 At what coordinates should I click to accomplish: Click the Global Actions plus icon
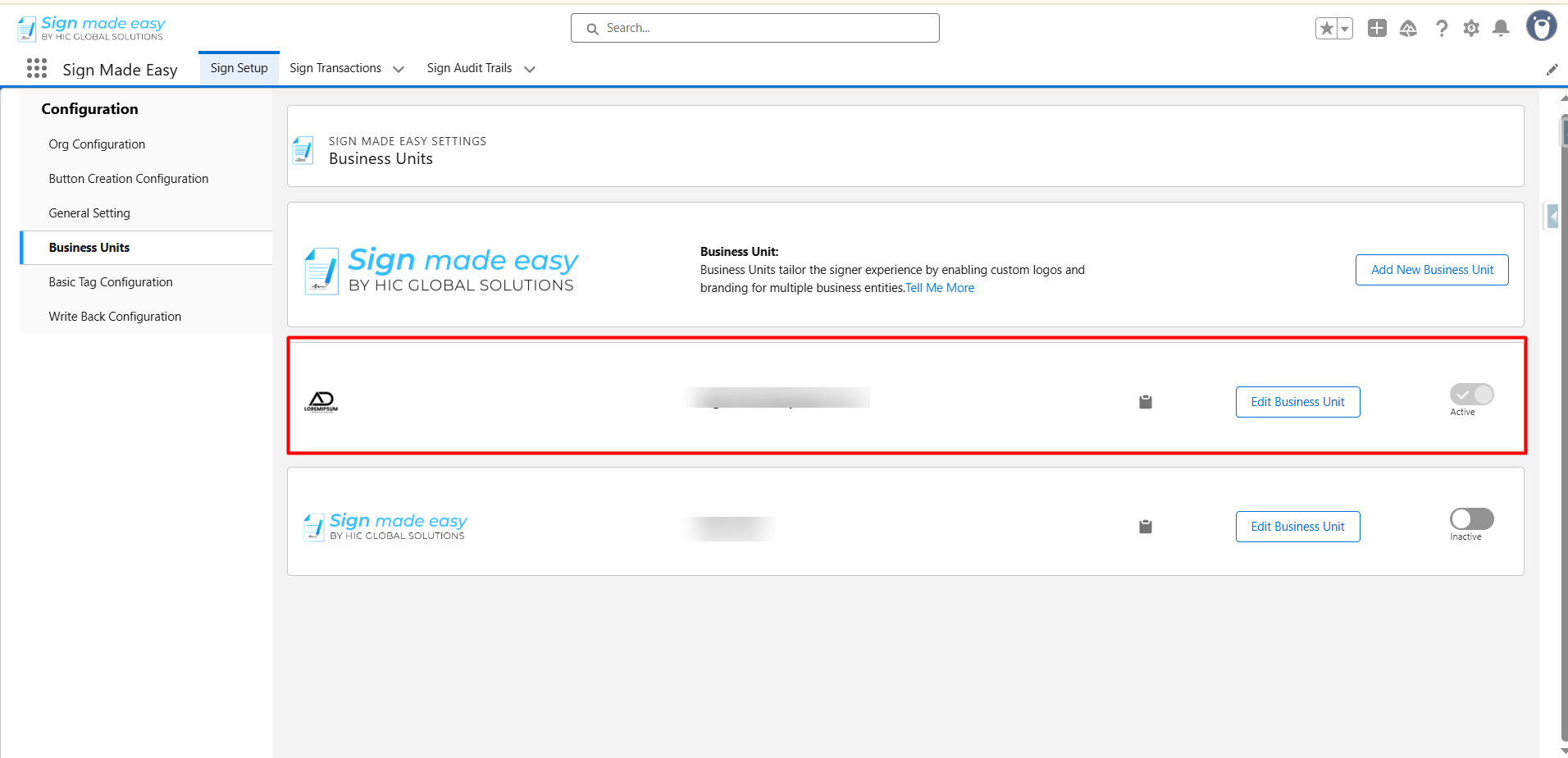(1377, 29)
